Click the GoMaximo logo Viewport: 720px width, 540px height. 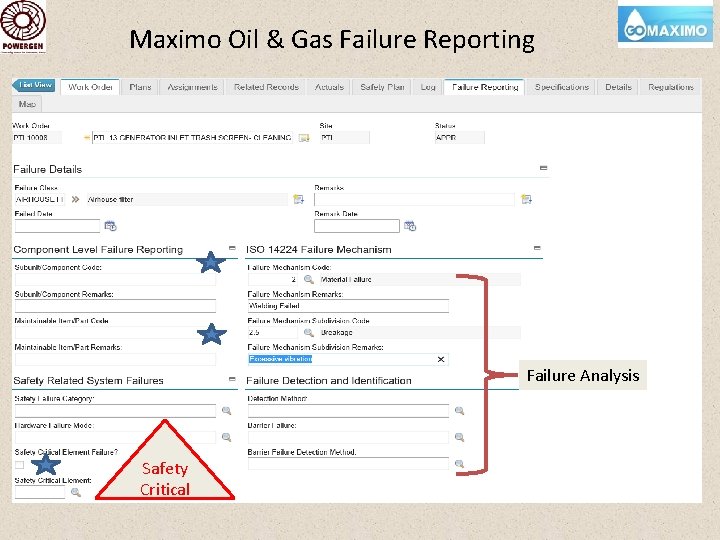tap(665, 25)
